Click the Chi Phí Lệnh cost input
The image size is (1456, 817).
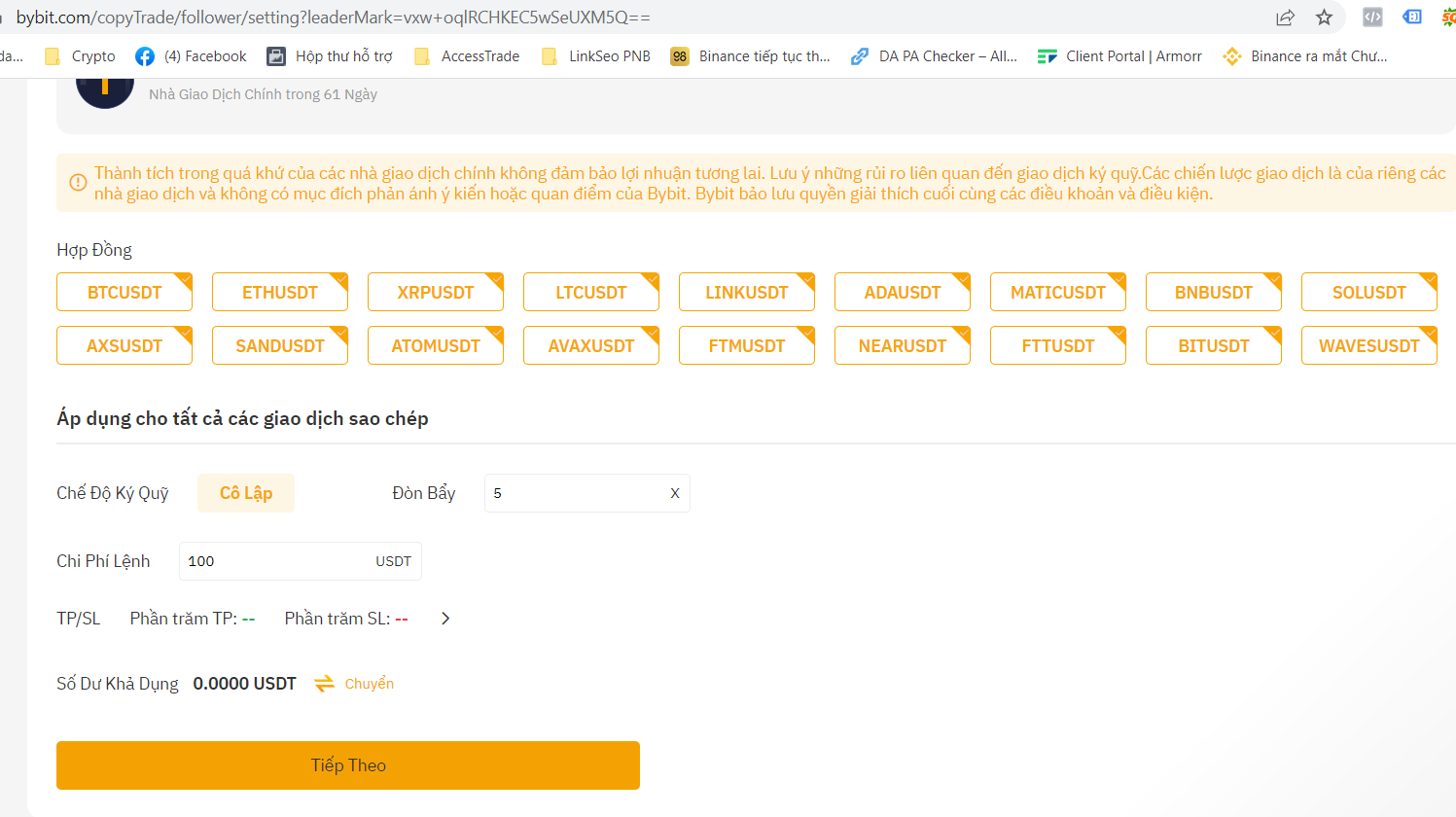click(x=301, y=561)
